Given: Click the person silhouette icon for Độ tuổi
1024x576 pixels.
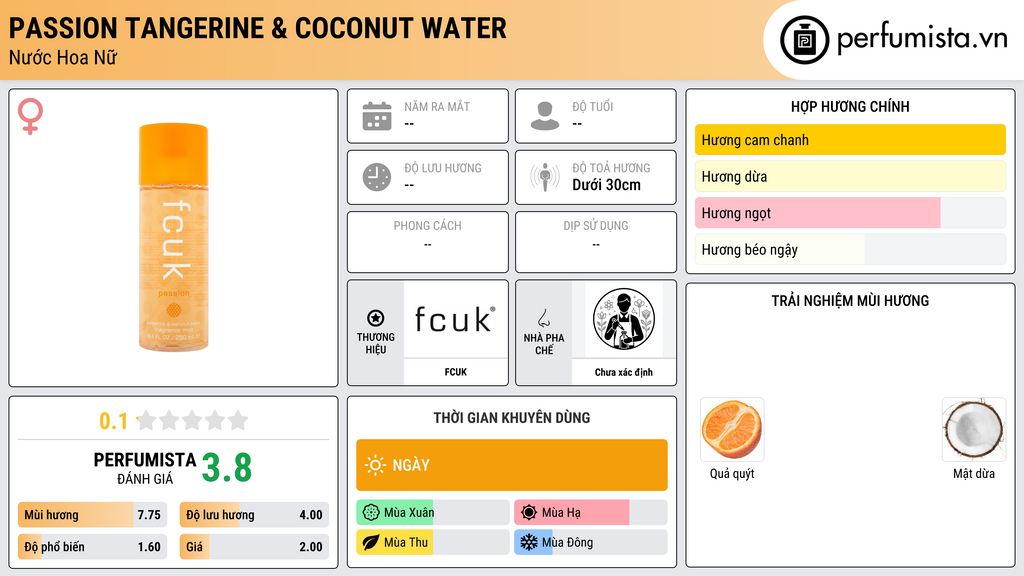Looking at the screenshot, I should pos(545,116).
